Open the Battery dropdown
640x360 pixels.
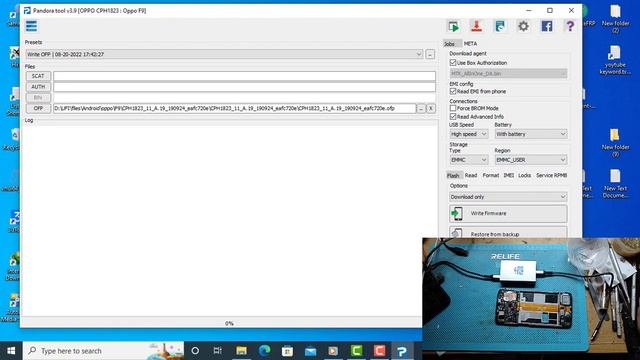coord(531,134)
